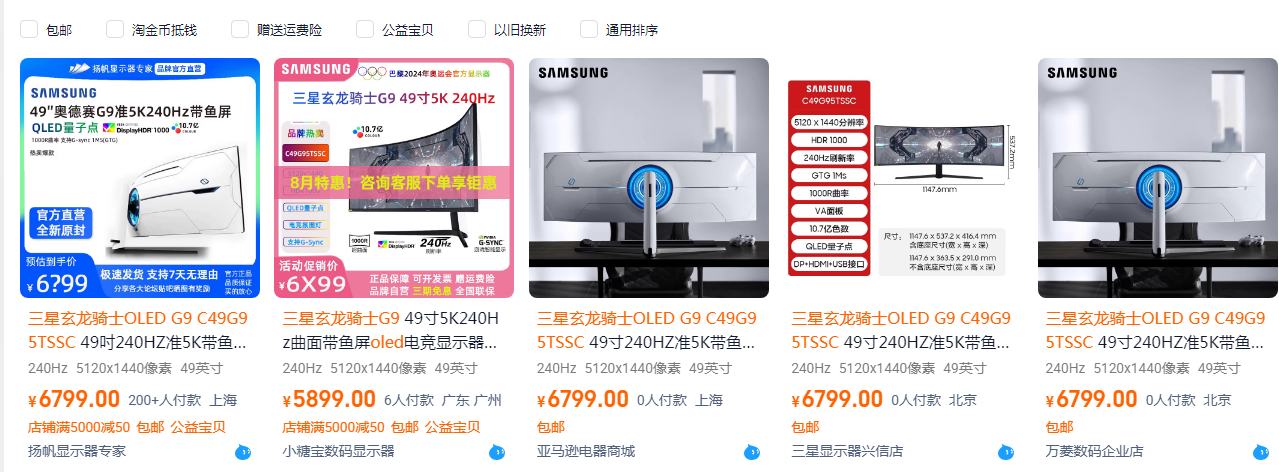This screenshot has height=472, width=1279.
Task: Toggle the 公益宝贝 filter checkbox
Action: tap(365, 29)
